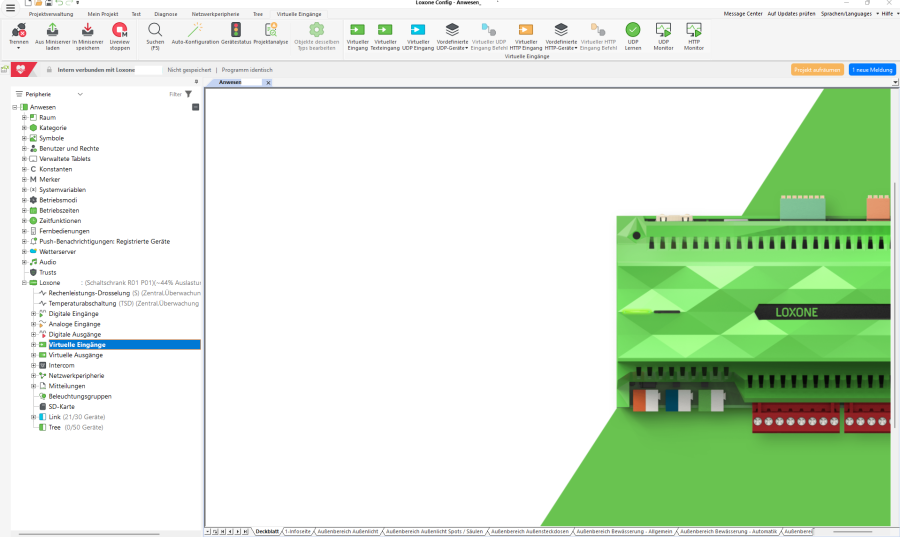Expand the Betriebsmodi node

click(24, 200)
